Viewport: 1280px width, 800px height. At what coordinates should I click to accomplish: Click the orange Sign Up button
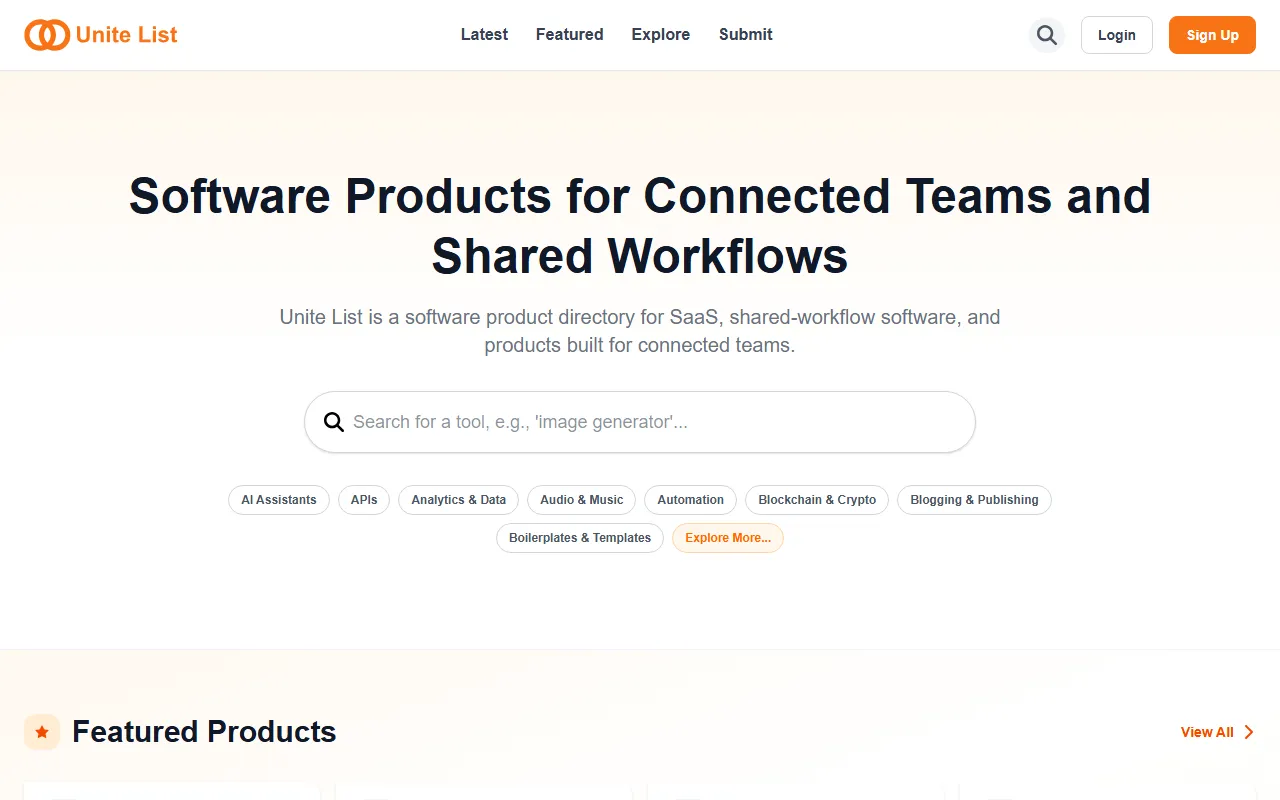(1212, 35)
